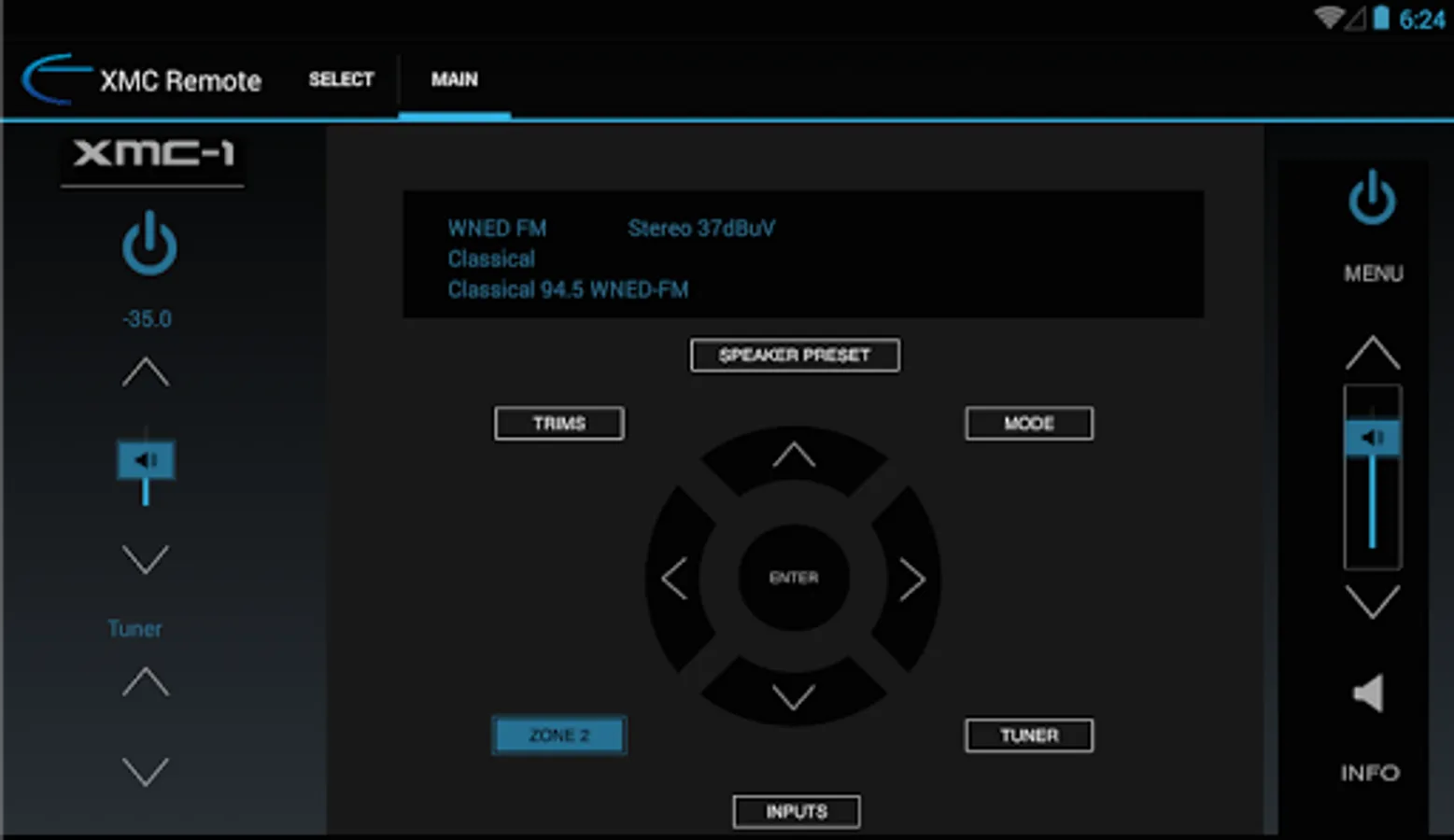Tap the battery status icon
The width and height of the screenshot is (1454, 840).
pos(1381,18)
